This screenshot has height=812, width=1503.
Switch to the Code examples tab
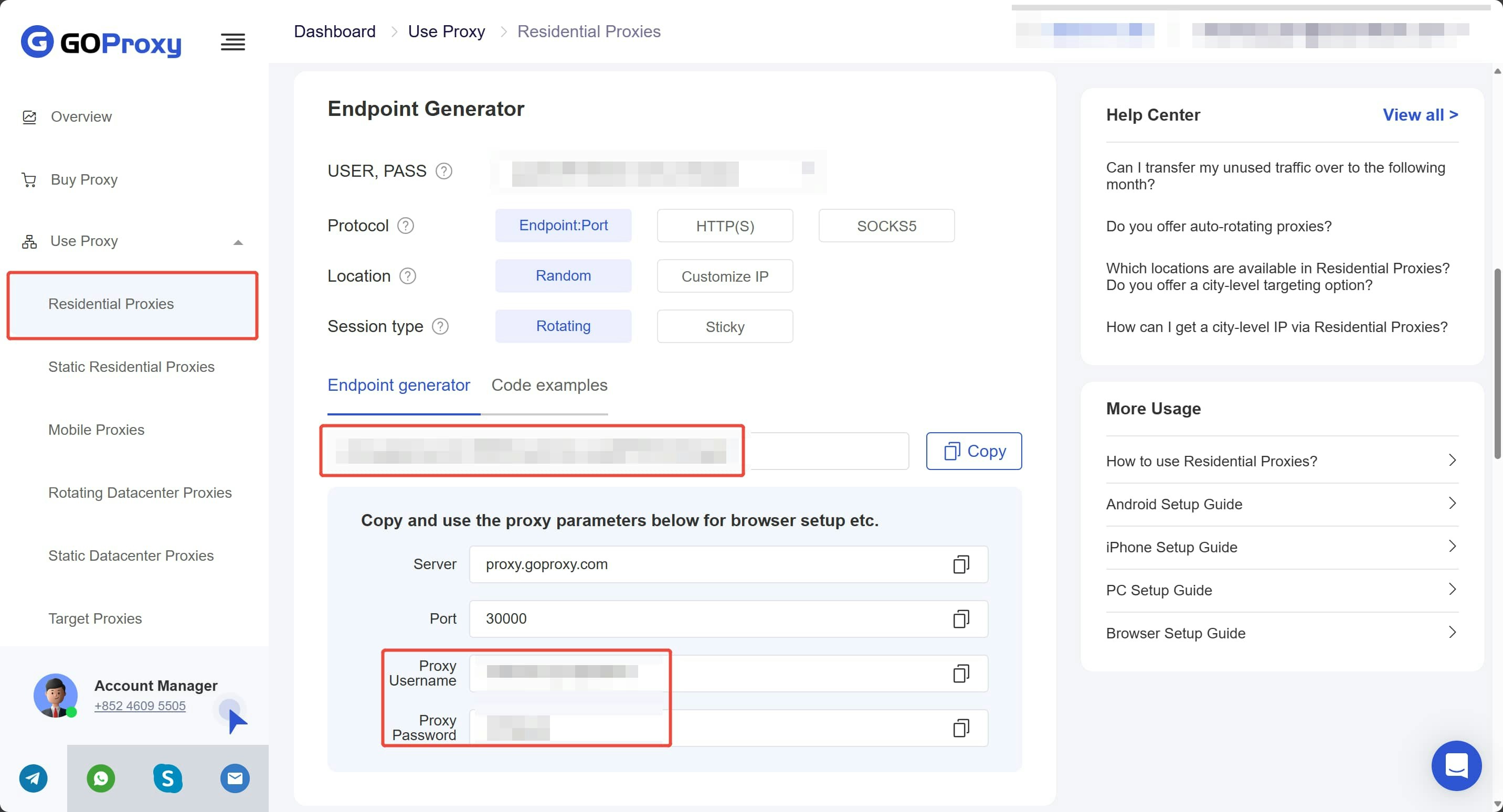[x=549, y=385]
